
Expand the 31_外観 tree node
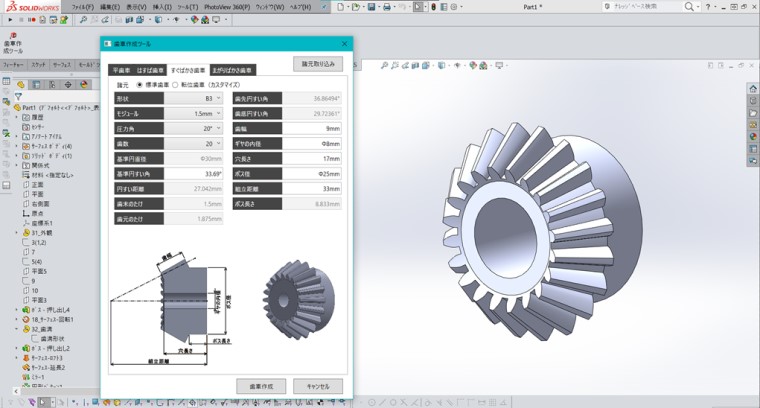tap(16, 233)
